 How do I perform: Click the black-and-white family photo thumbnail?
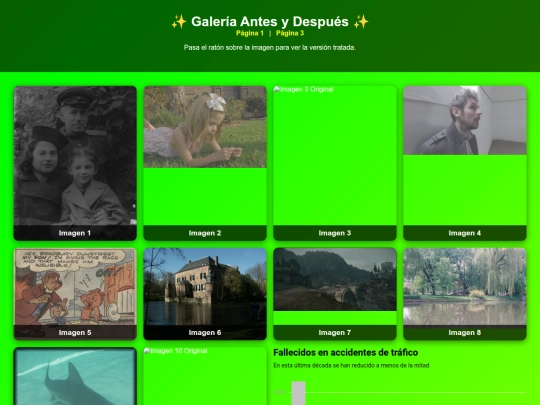(x=75, y=163)
